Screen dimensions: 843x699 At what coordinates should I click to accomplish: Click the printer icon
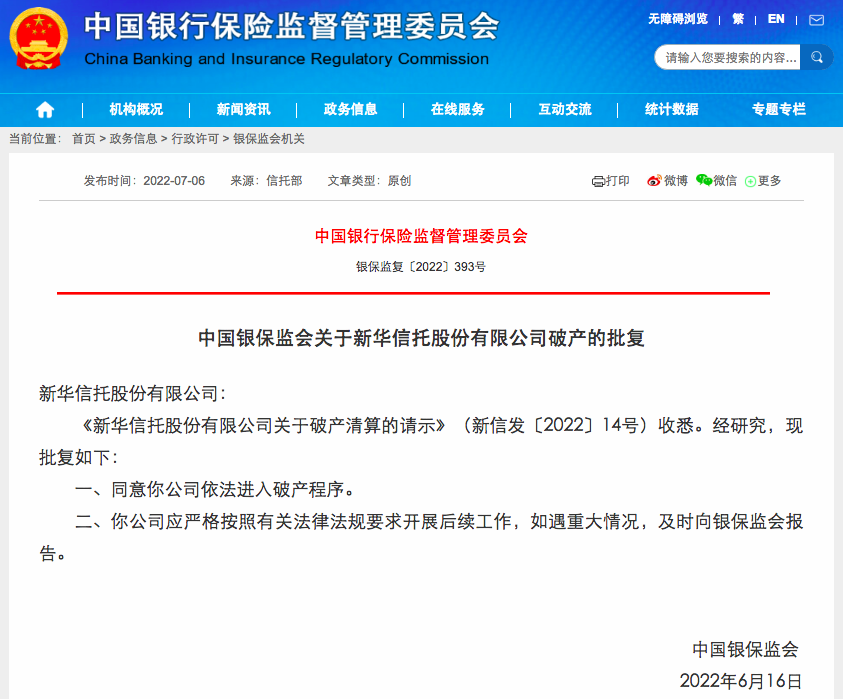pyautogui.click(x=598, y=181)
